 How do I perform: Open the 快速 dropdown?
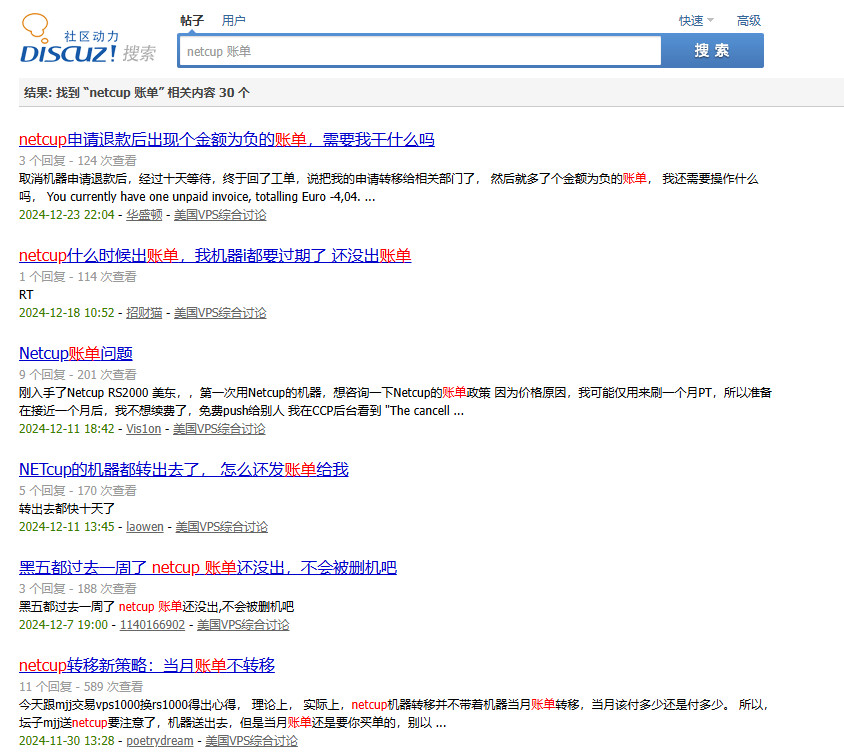click(x=695, y=21)
